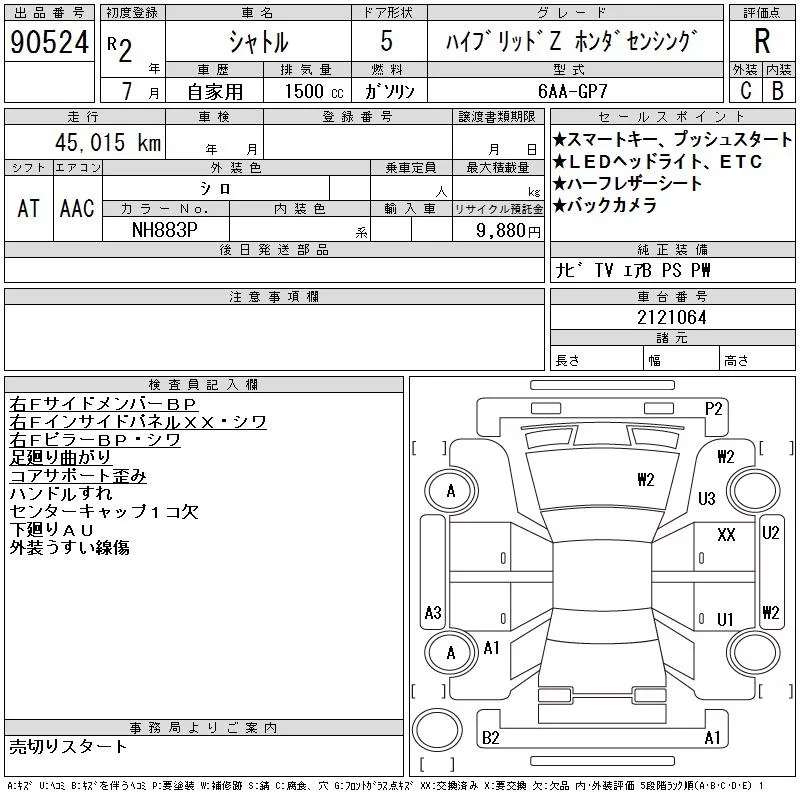Click the door count 5
This screenshot has height=800, width=800.
(387, 41)
